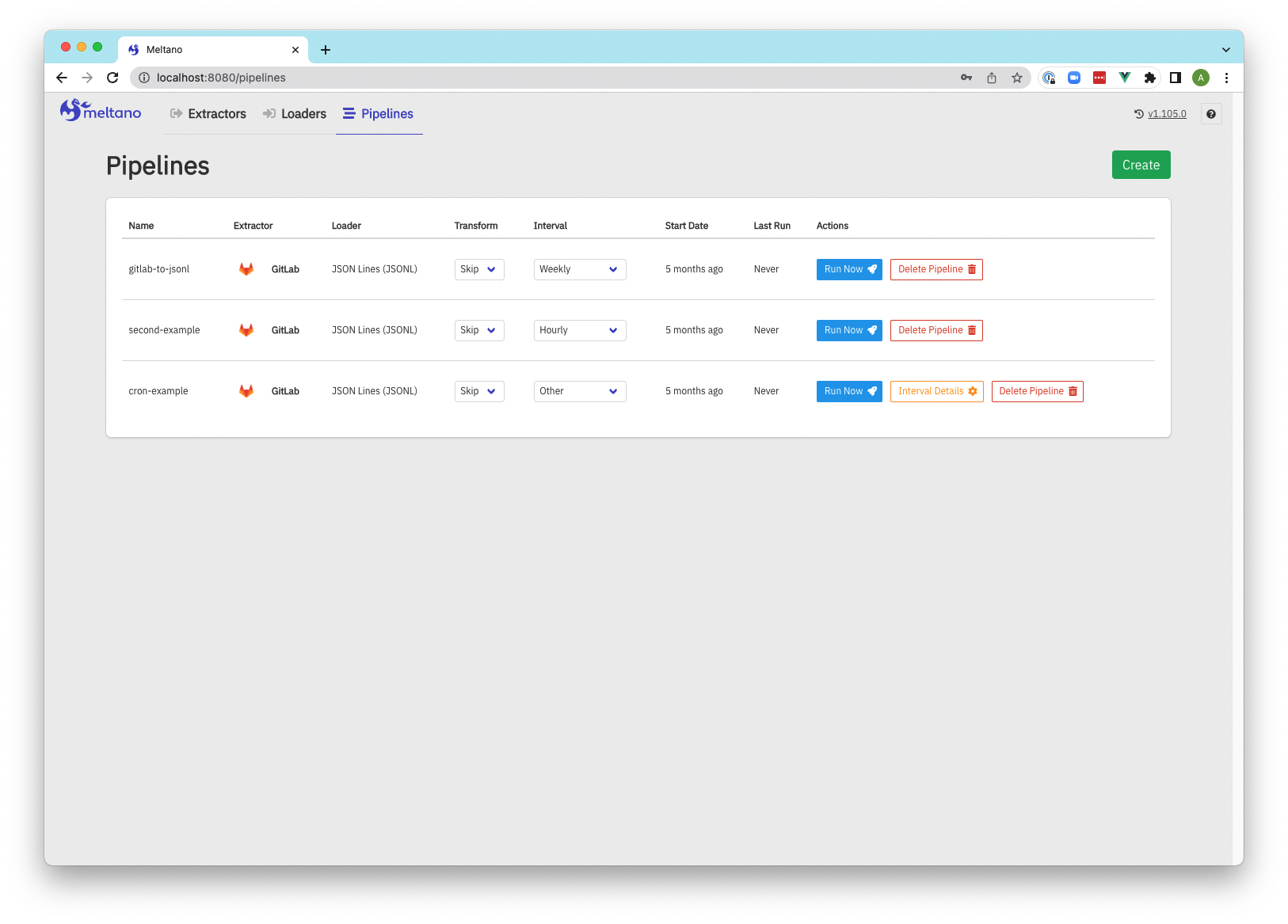Click the bookmark star in the address bar

point(1016,78)
